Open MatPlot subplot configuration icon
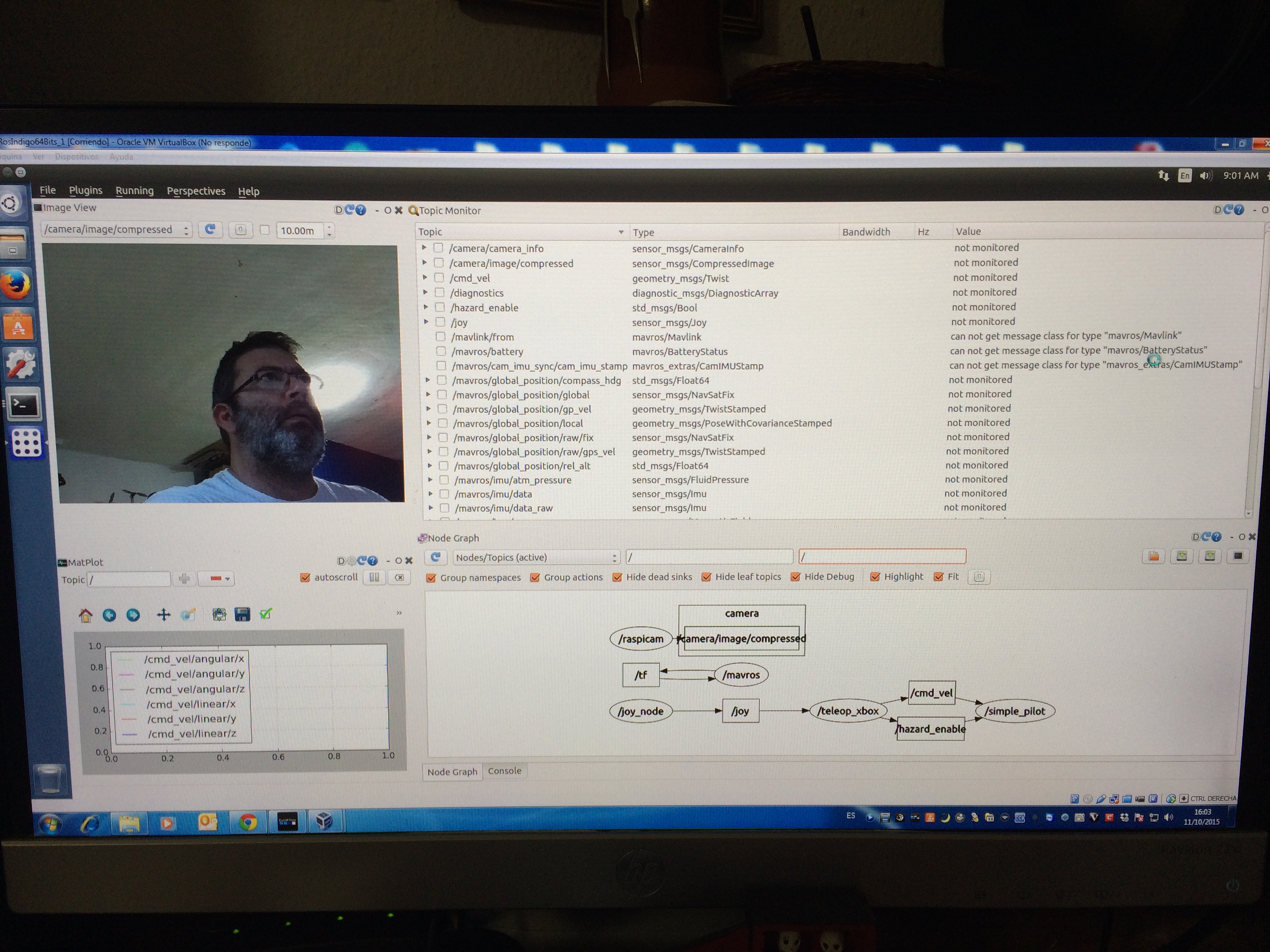The width and height of the screenshot is (1270, 952). point(219,614)
